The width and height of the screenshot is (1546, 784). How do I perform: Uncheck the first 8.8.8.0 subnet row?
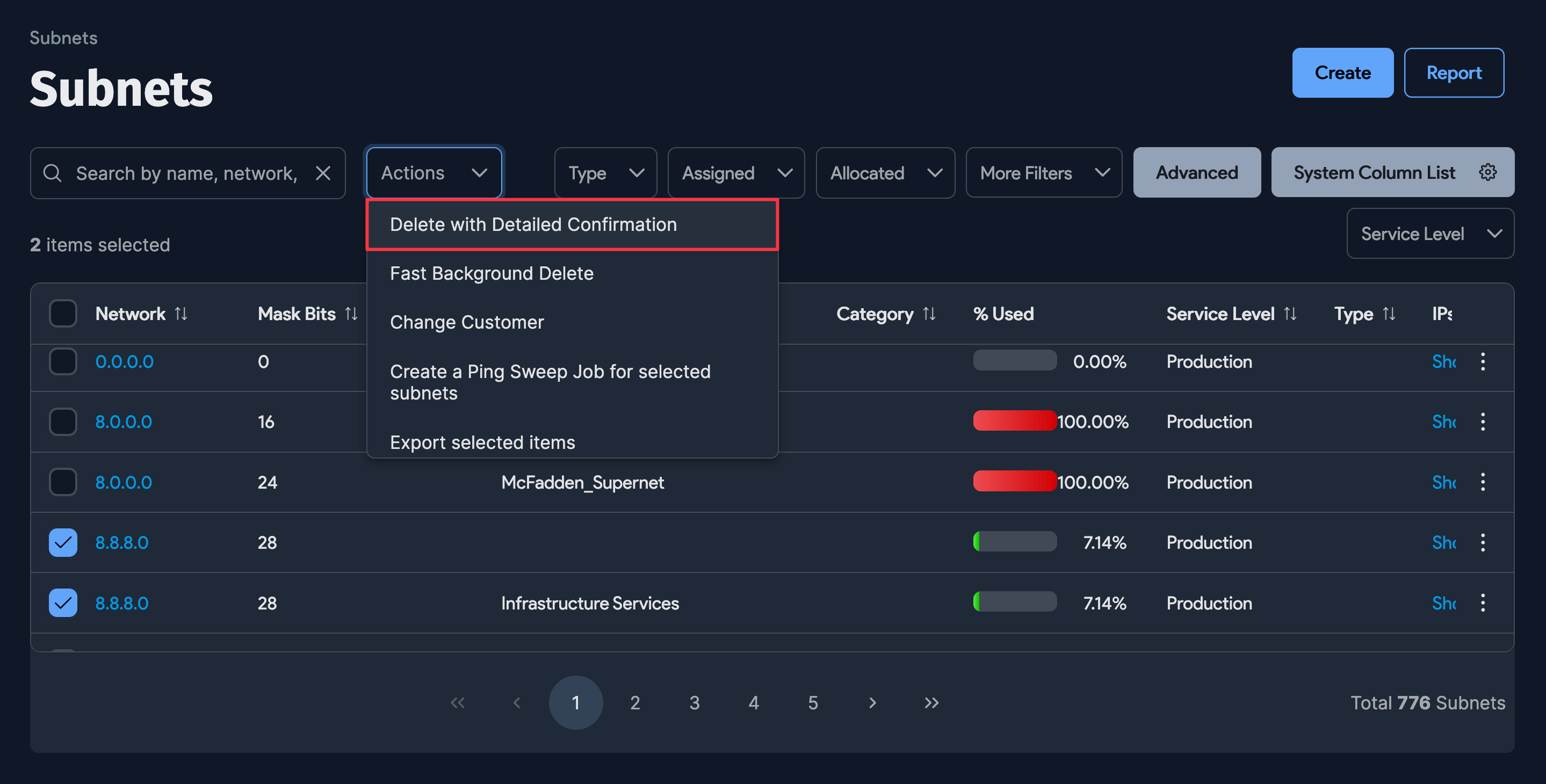pyautogui.click(x=62, y=542)
